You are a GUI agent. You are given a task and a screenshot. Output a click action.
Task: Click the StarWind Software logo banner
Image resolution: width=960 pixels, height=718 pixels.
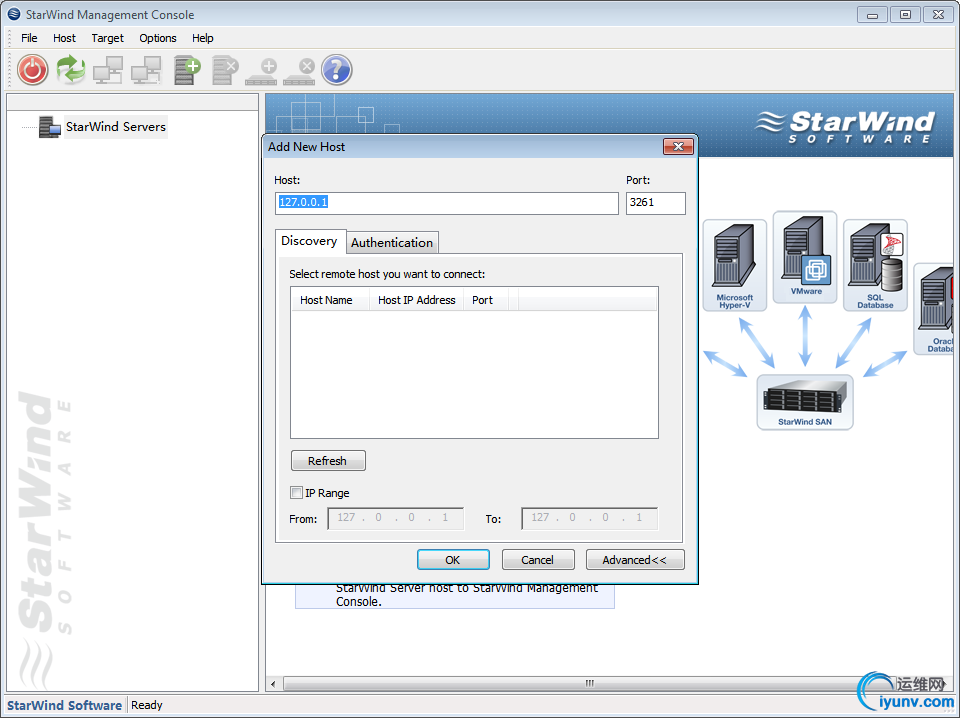click(x=846, y=126)
